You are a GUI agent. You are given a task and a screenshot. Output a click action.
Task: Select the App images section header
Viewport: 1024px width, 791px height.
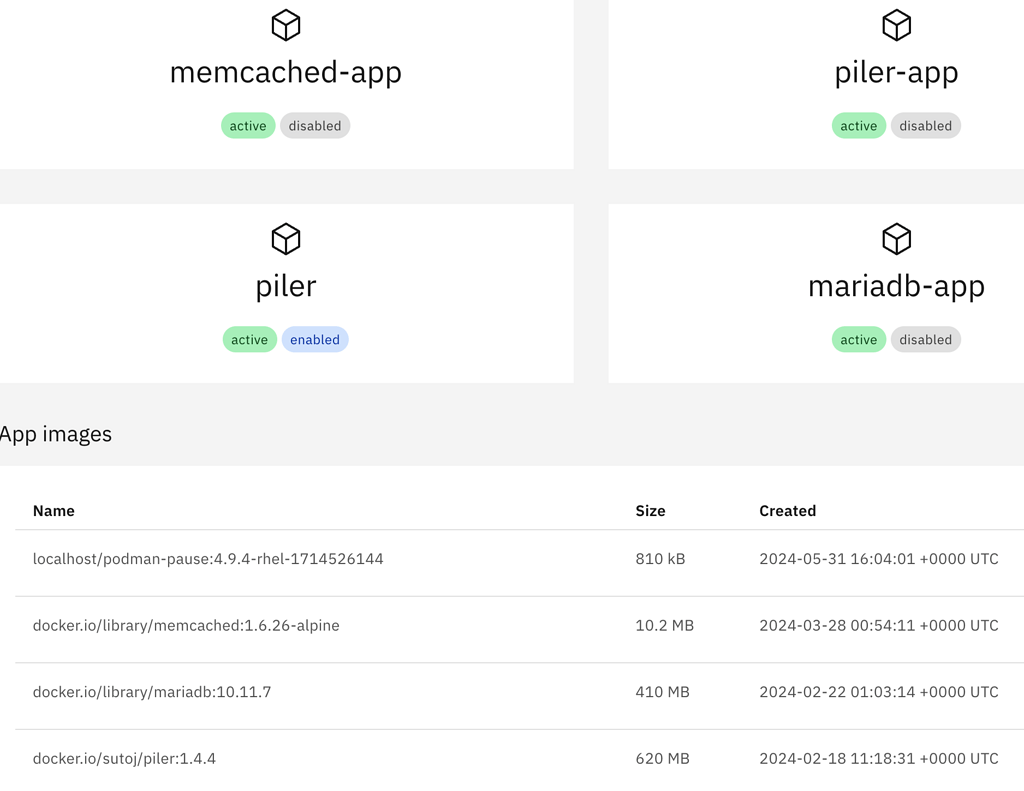[56, 434]
